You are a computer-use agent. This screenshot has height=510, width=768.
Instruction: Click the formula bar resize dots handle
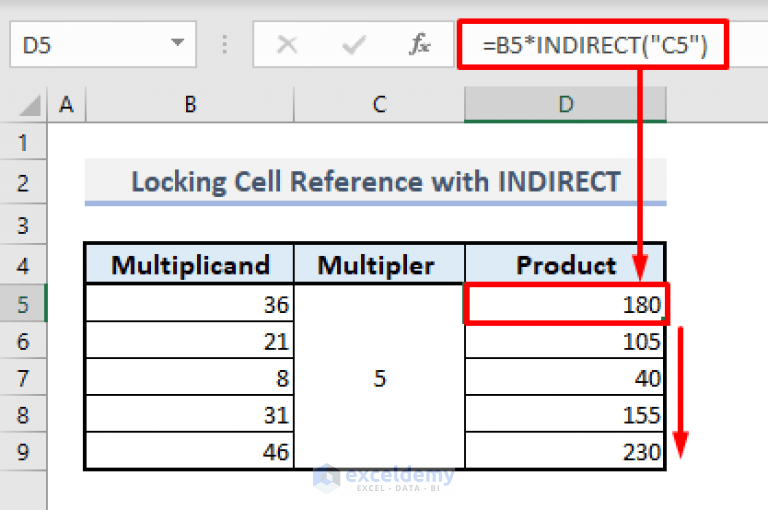click(x=225, y=45)
